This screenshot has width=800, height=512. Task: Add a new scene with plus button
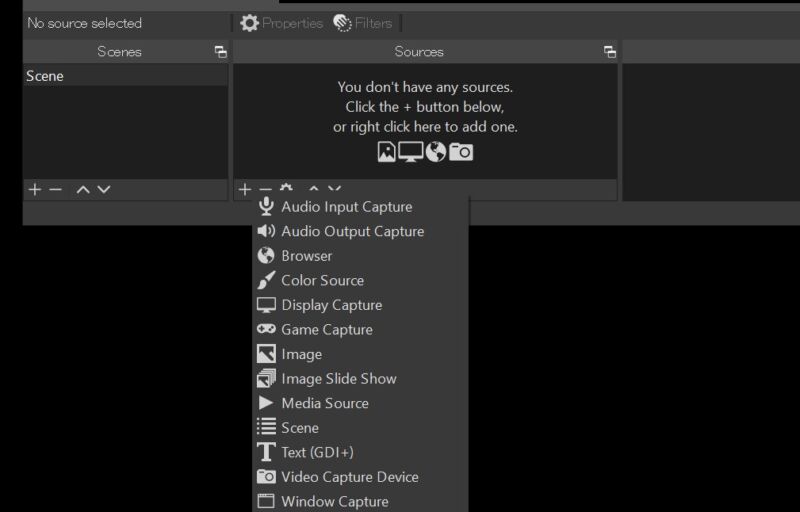pos(34,189)
